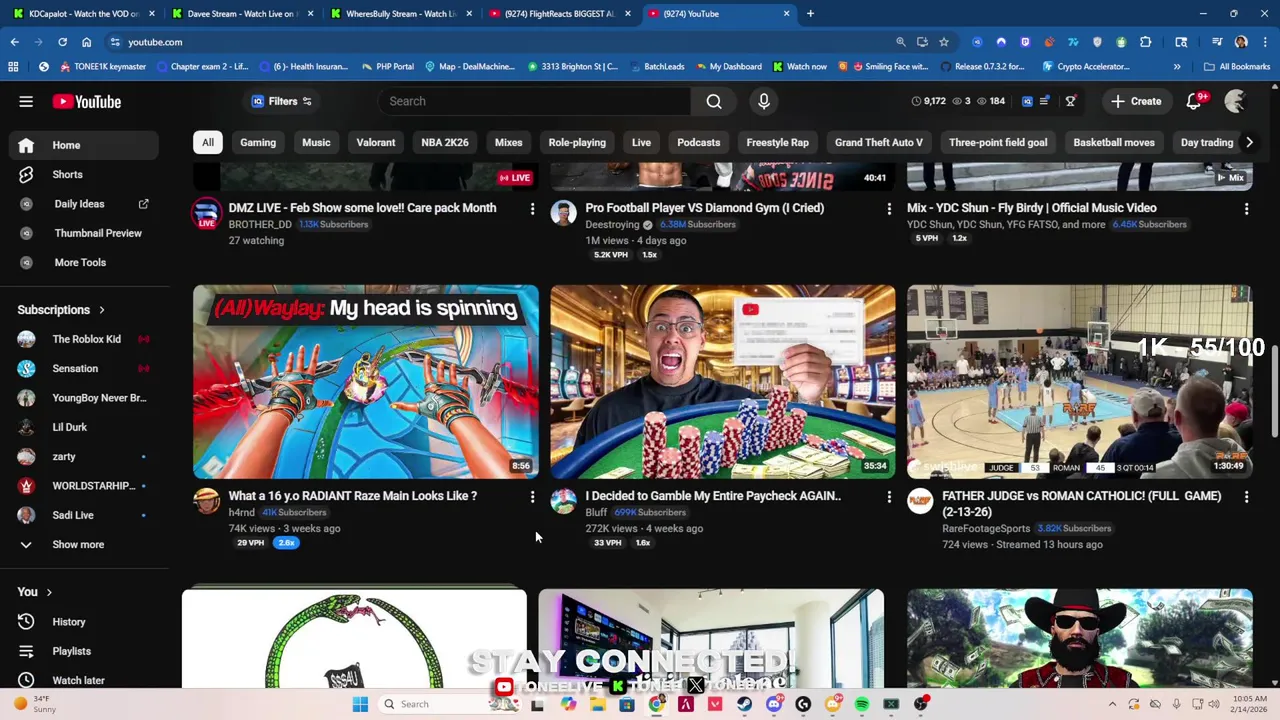Select the Freestyle Rap chip

(777, 142)
